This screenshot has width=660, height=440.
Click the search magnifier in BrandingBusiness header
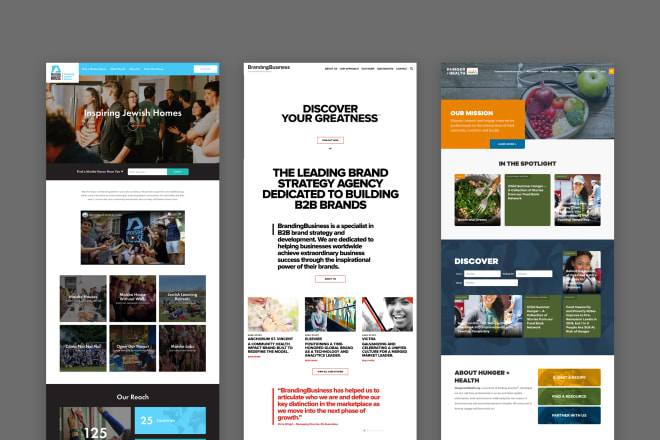[411, 68]
